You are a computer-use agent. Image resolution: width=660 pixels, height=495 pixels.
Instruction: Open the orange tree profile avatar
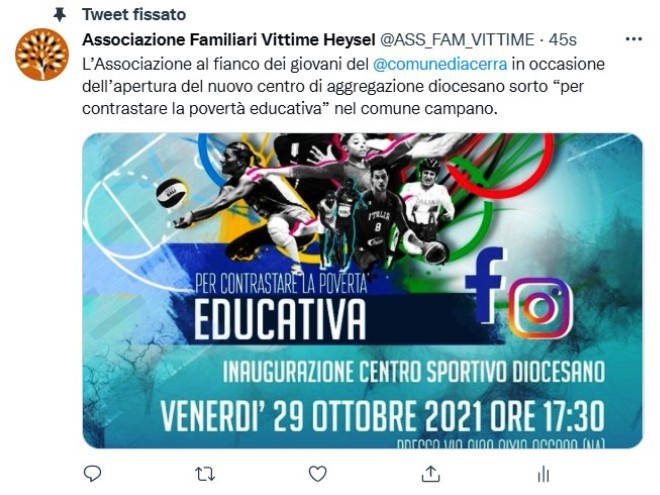tap(42, 54)
